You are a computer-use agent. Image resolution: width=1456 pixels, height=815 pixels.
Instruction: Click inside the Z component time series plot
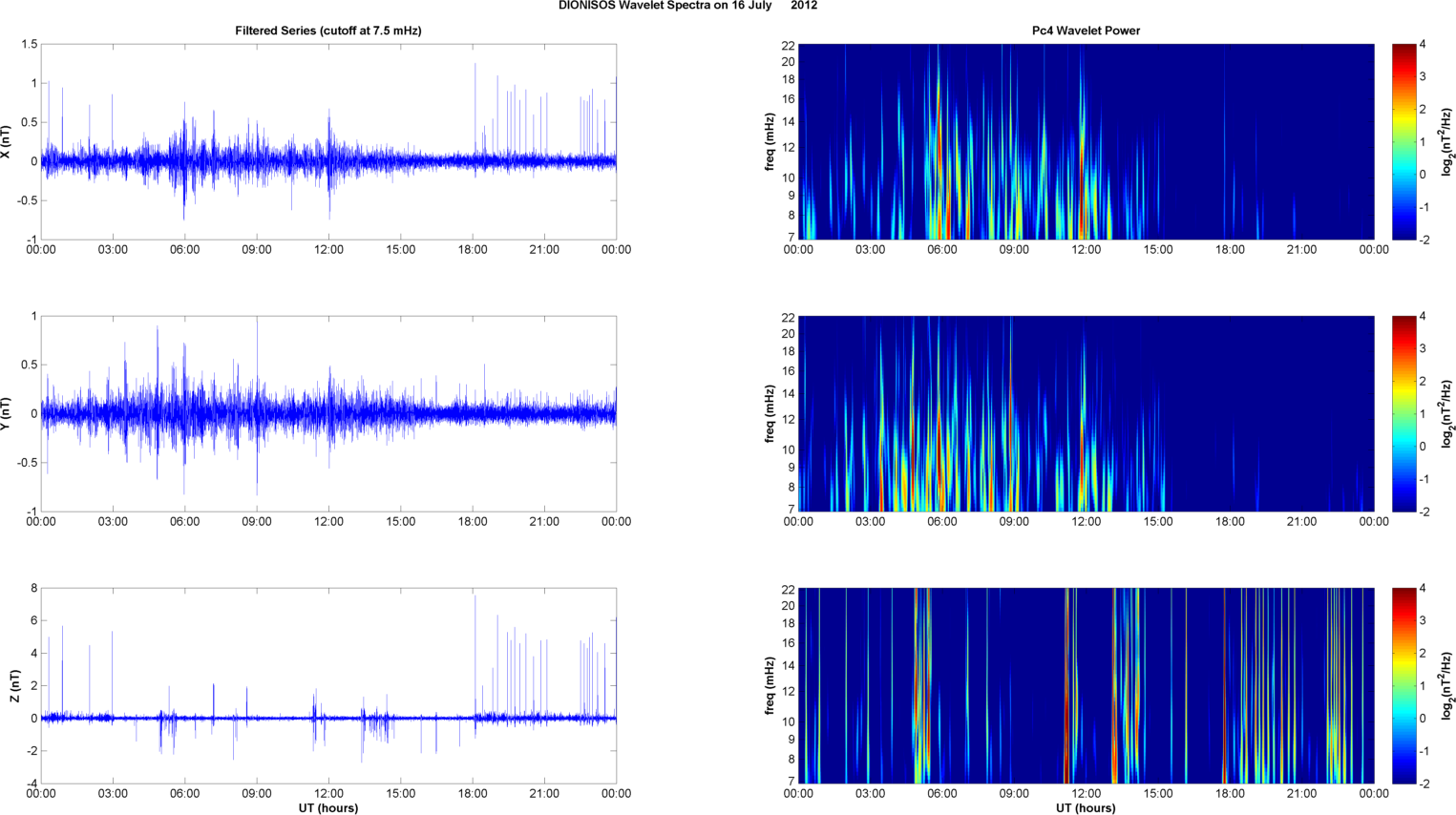[328, 685]
